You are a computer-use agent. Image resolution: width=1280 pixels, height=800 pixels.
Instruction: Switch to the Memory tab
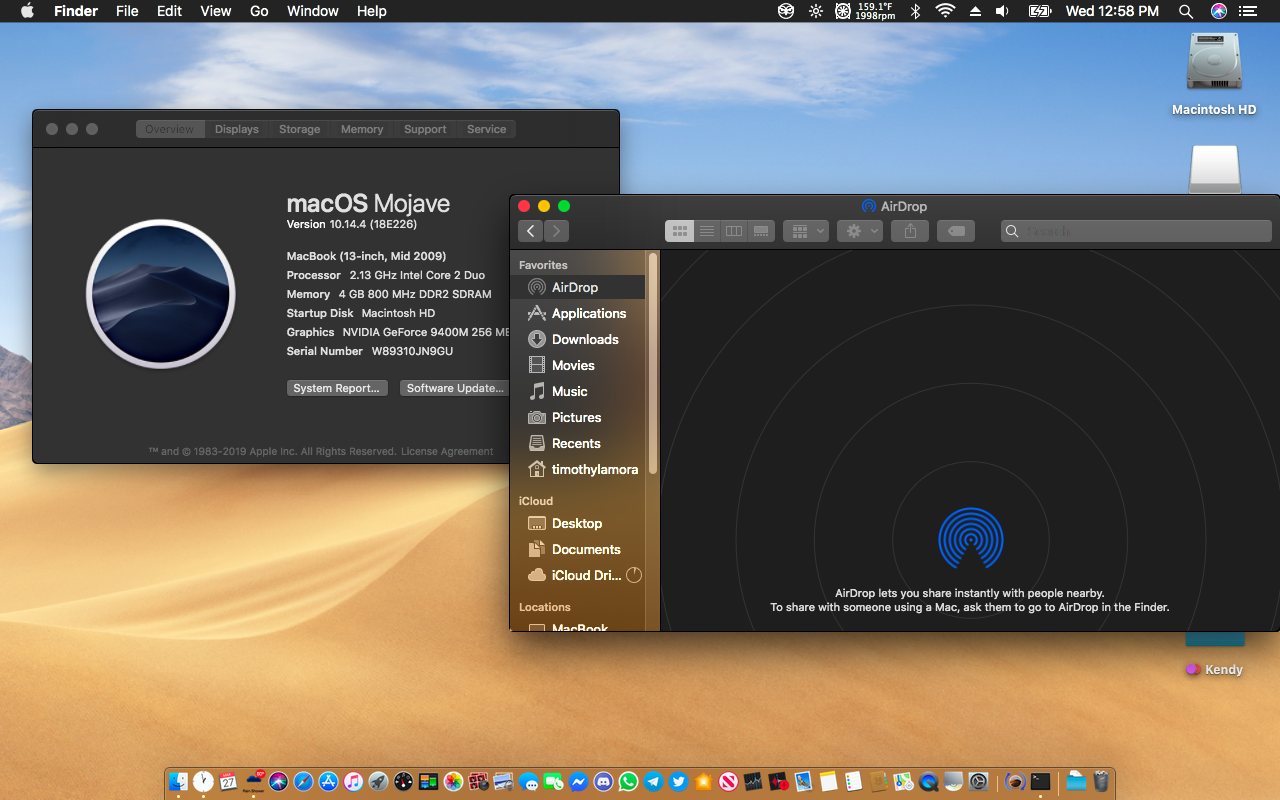coord(362,129)
